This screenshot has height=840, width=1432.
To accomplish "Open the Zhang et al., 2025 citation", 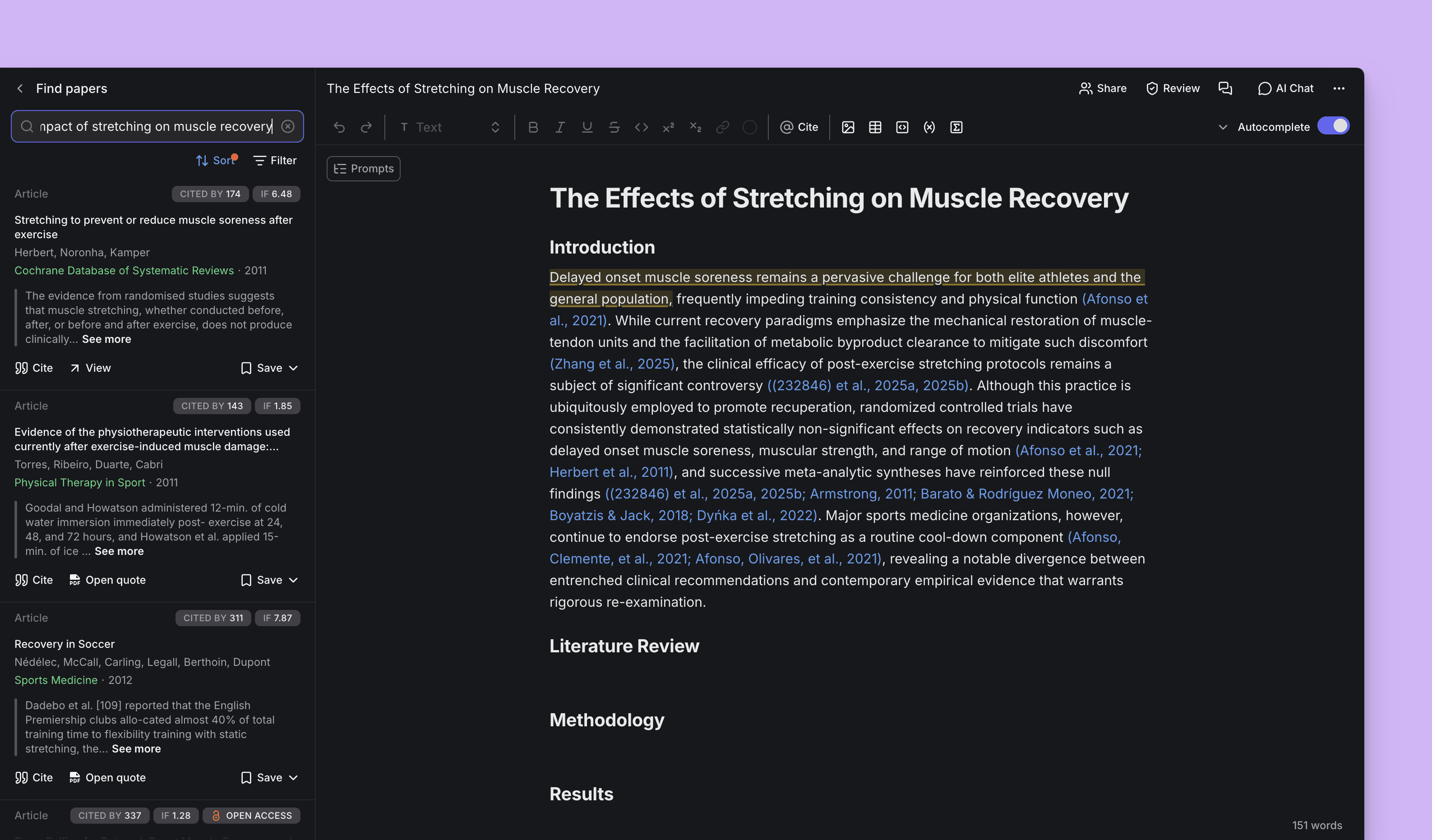I will 612,365.
